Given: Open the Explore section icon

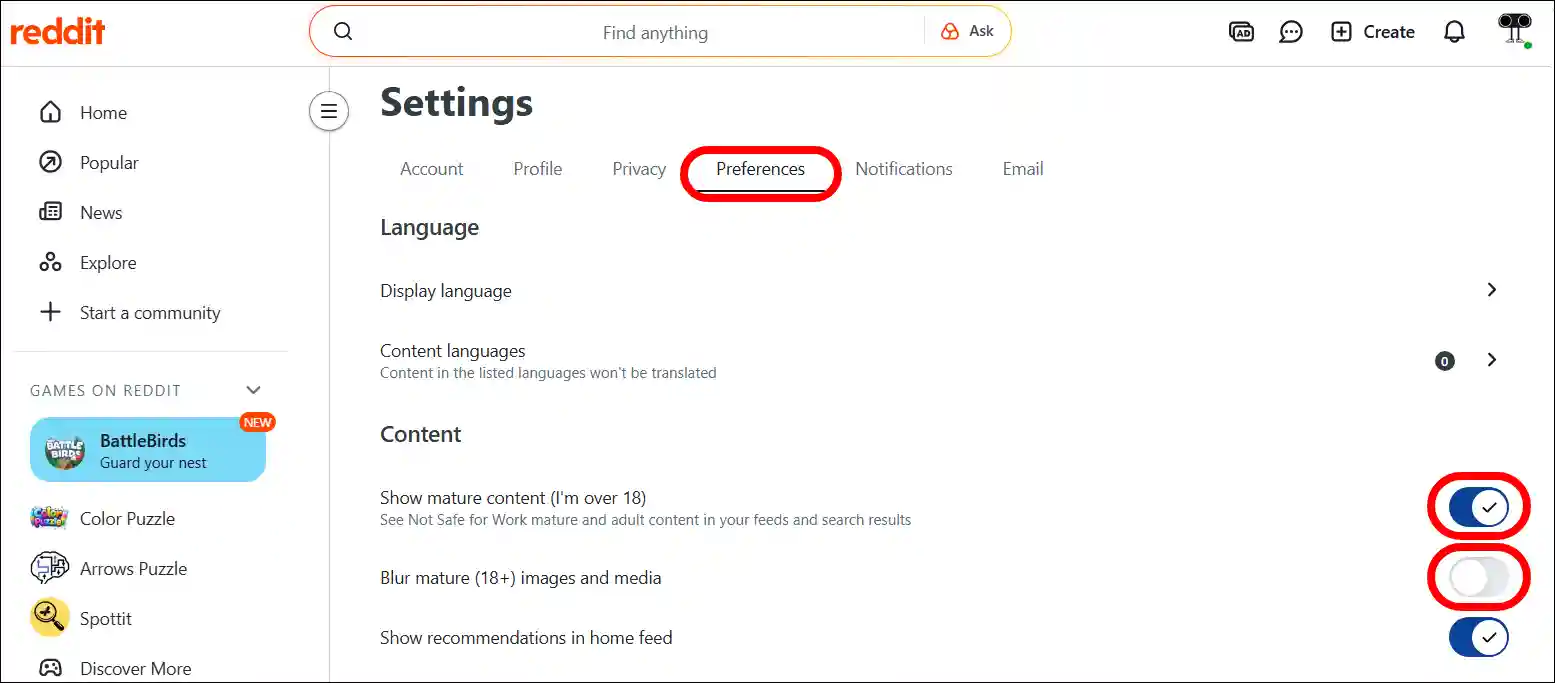Looking at the screenshot, I should 50,262.
